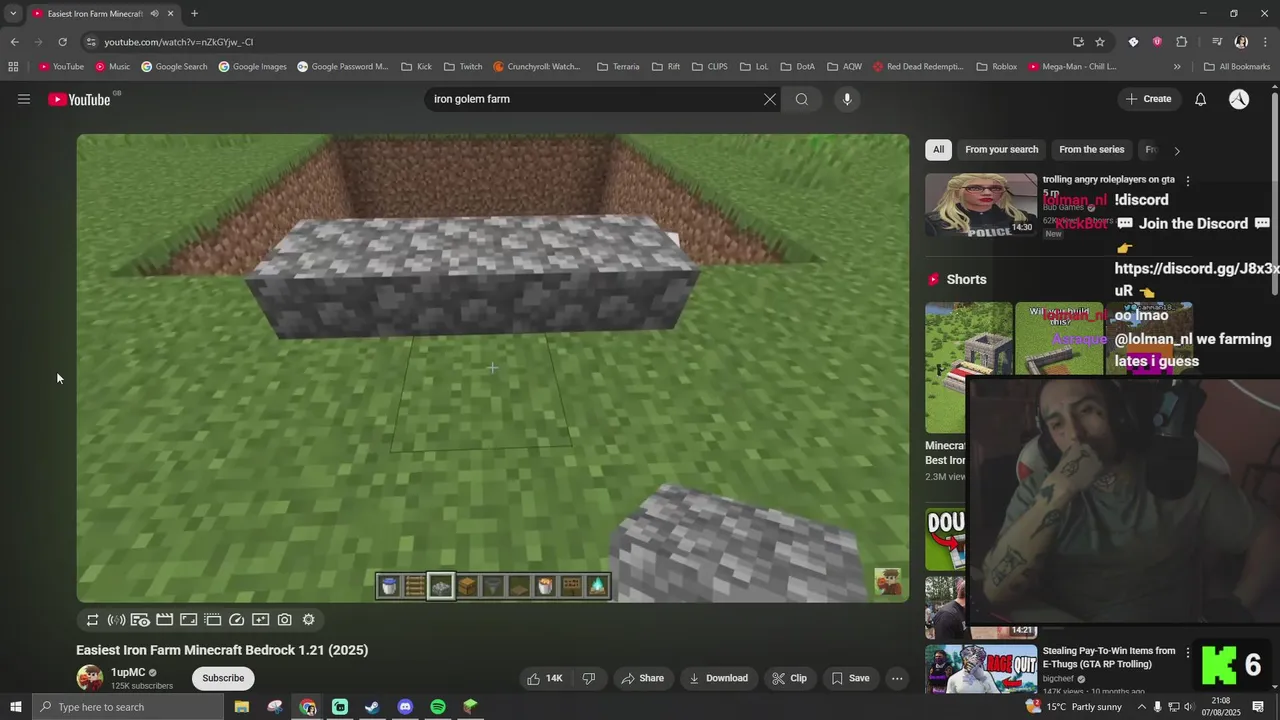Run search with the magnifier button
The image size is (1280, 720).
pyautogui.click(x=801, y=99)
